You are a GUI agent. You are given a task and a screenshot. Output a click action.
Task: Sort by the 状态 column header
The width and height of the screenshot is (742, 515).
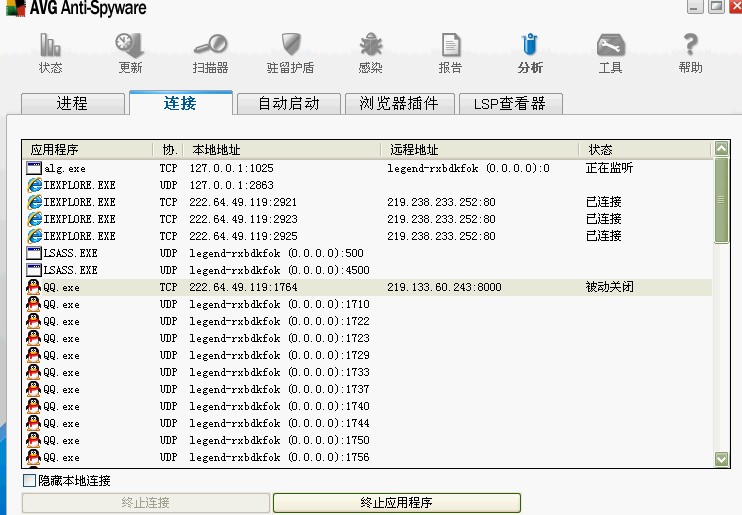645,150
